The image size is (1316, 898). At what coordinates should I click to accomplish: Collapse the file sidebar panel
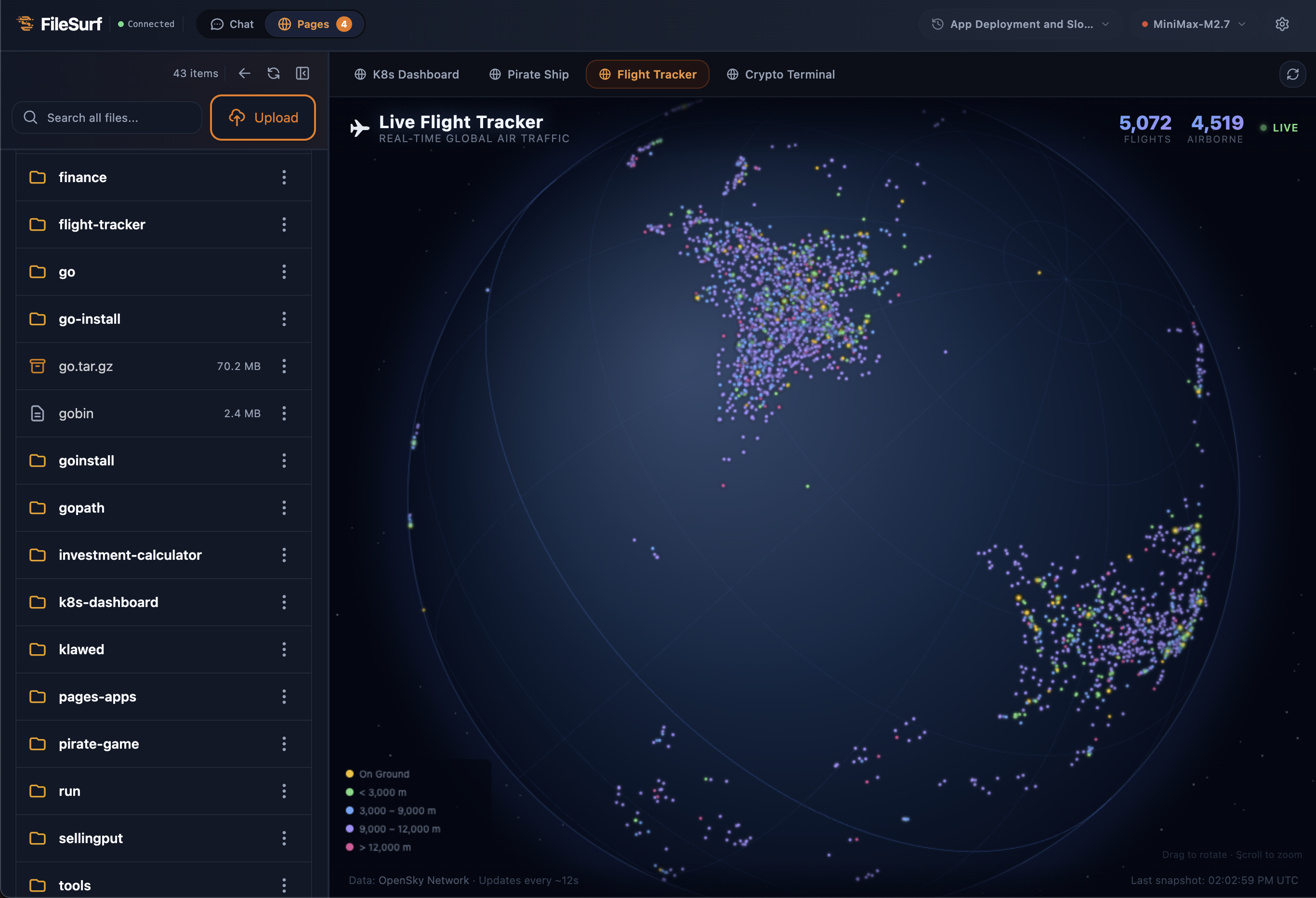coord(303,73)
